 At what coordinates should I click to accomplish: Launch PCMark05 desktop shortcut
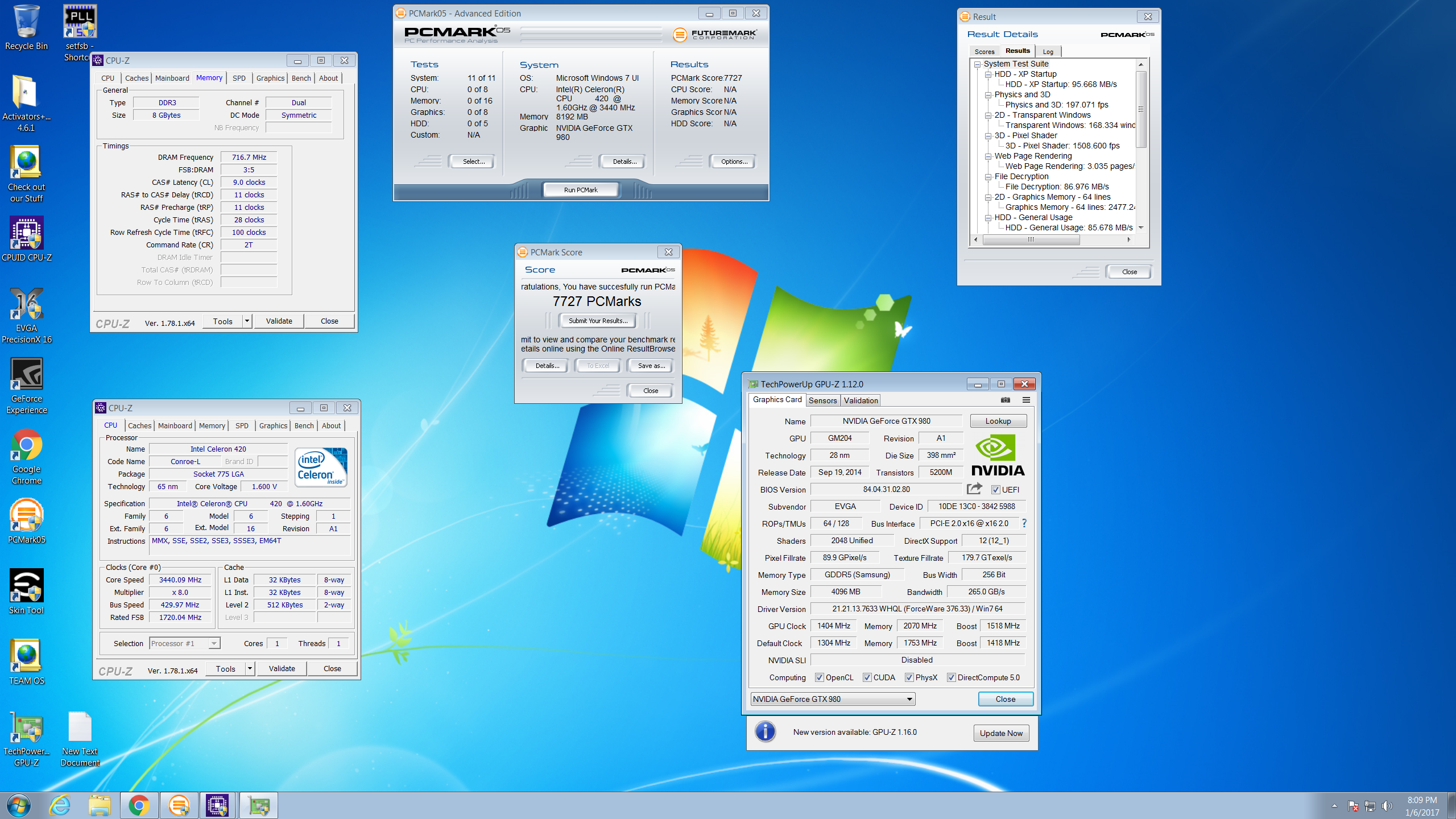coord(26,520)
